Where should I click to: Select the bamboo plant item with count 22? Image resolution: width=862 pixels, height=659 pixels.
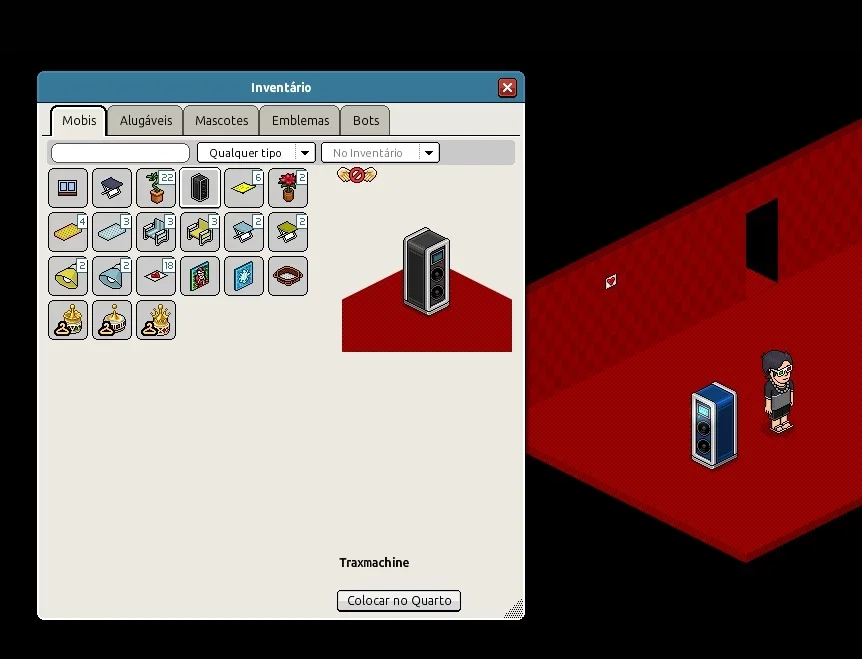coord(156,188)
